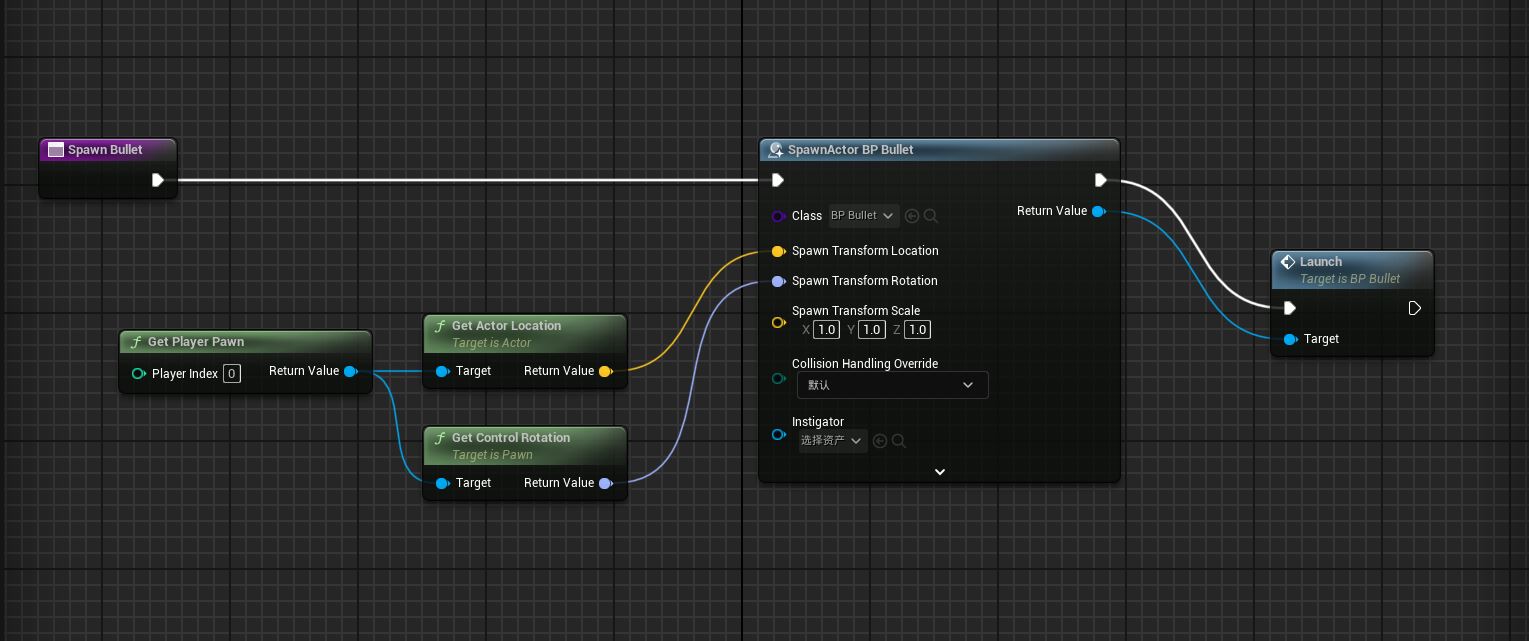Click SpawnActor output execution pin
The height and width of the screenshot is (641, 1529).
1100,181
